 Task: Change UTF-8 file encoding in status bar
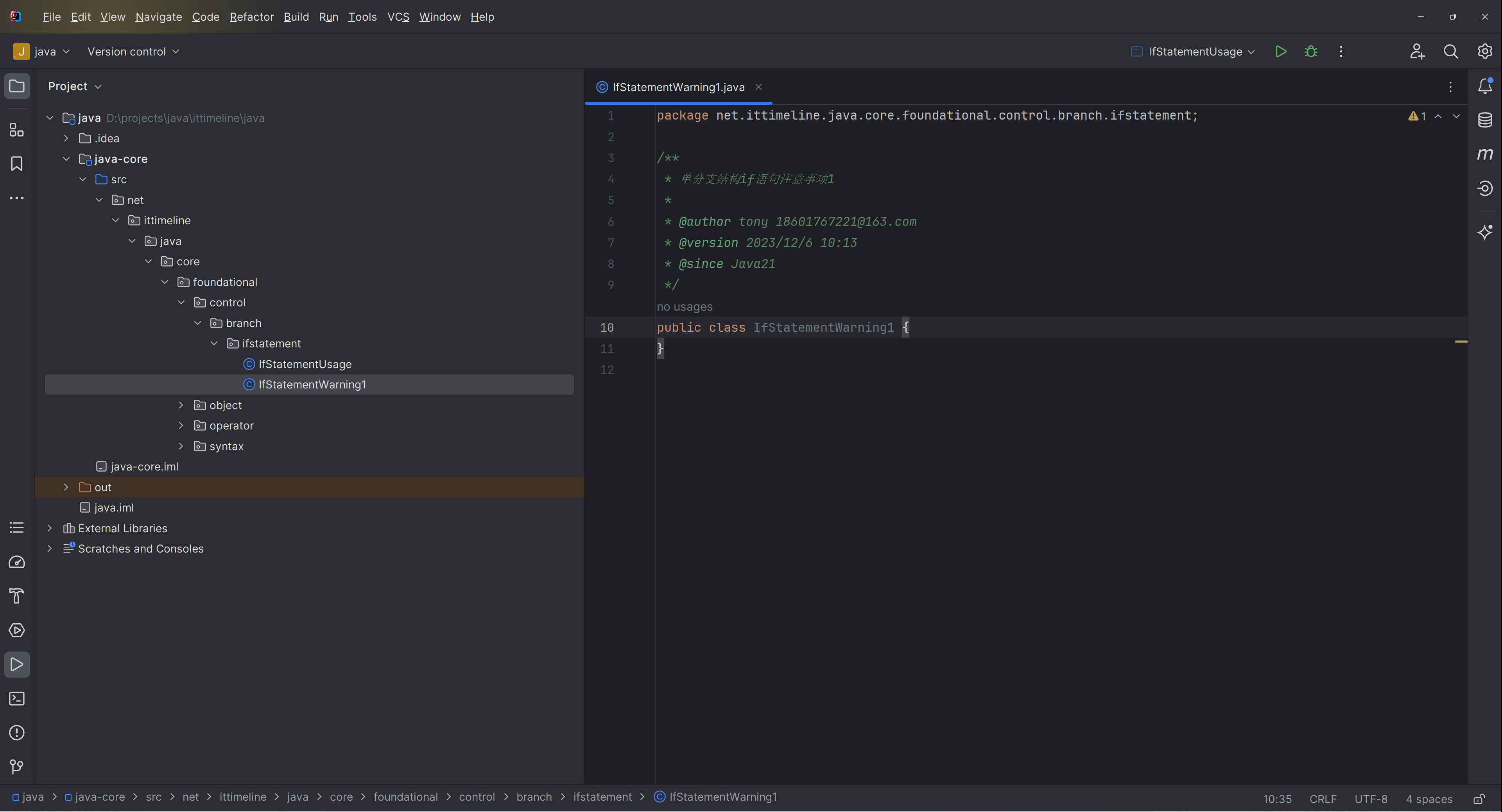click(x=1371, y=799)
